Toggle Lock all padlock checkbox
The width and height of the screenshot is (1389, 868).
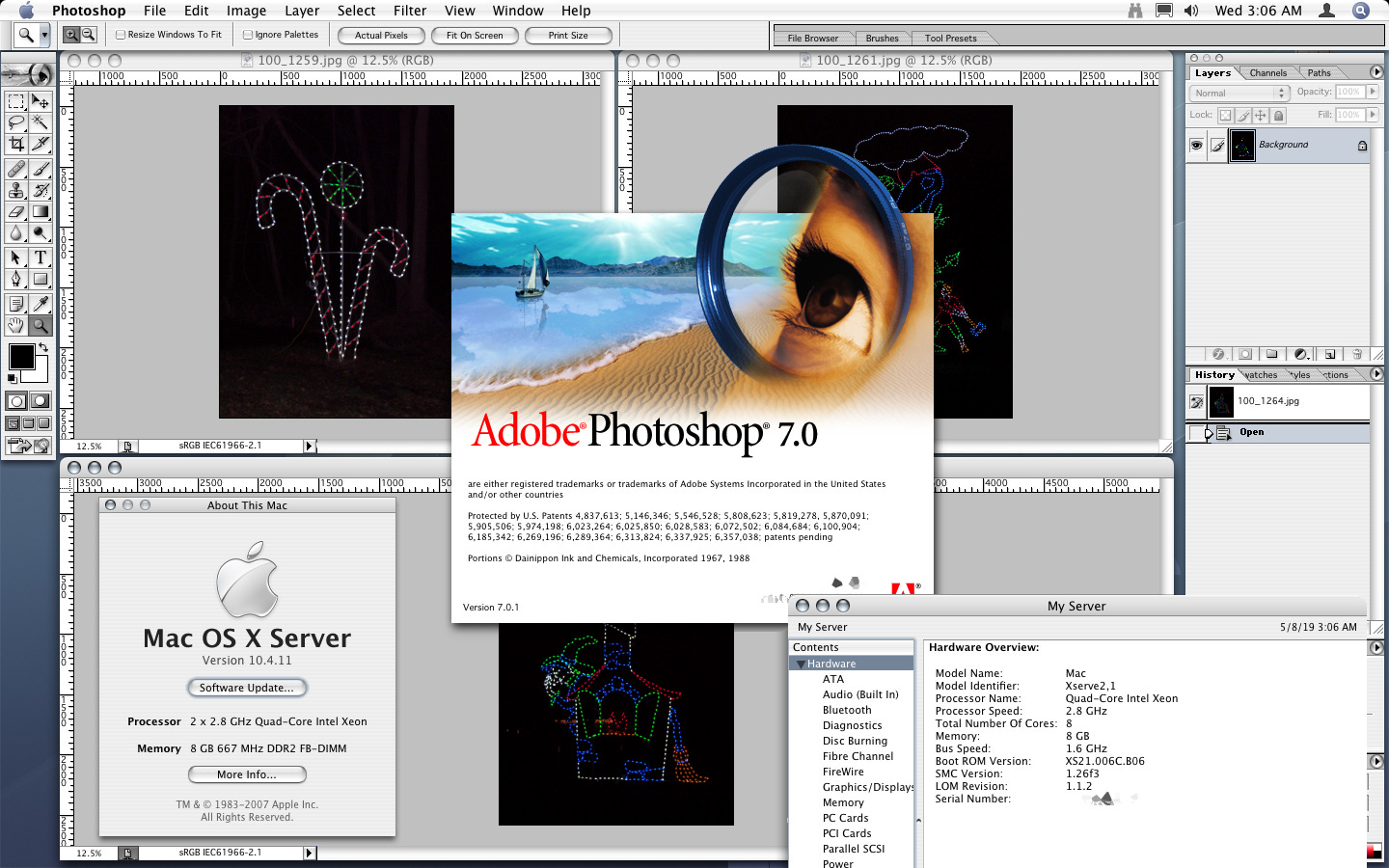[1278, 115]
